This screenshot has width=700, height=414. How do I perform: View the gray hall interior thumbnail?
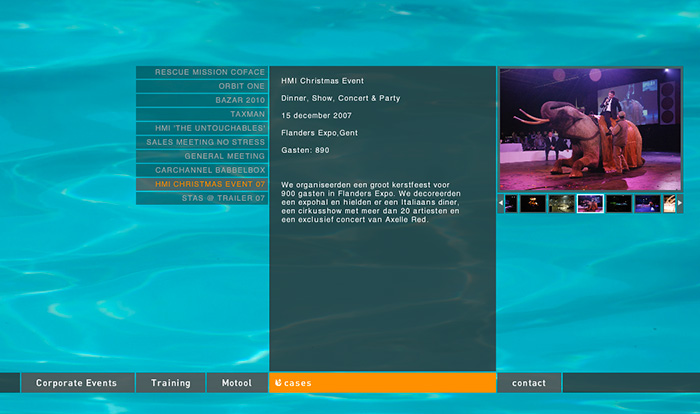[562, 204]
